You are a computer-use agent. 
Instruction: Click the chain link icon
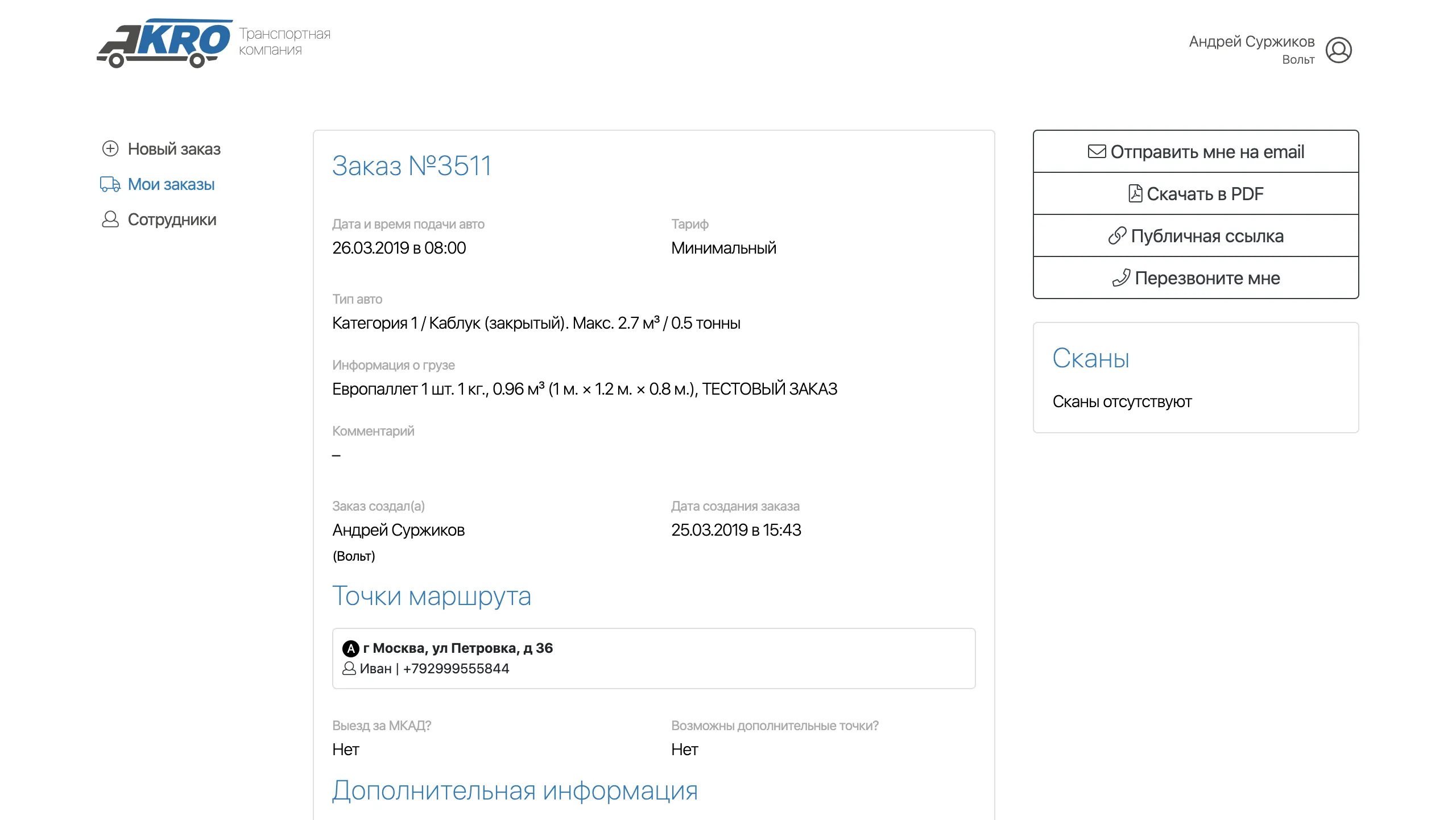click(x=1117, y=235)
